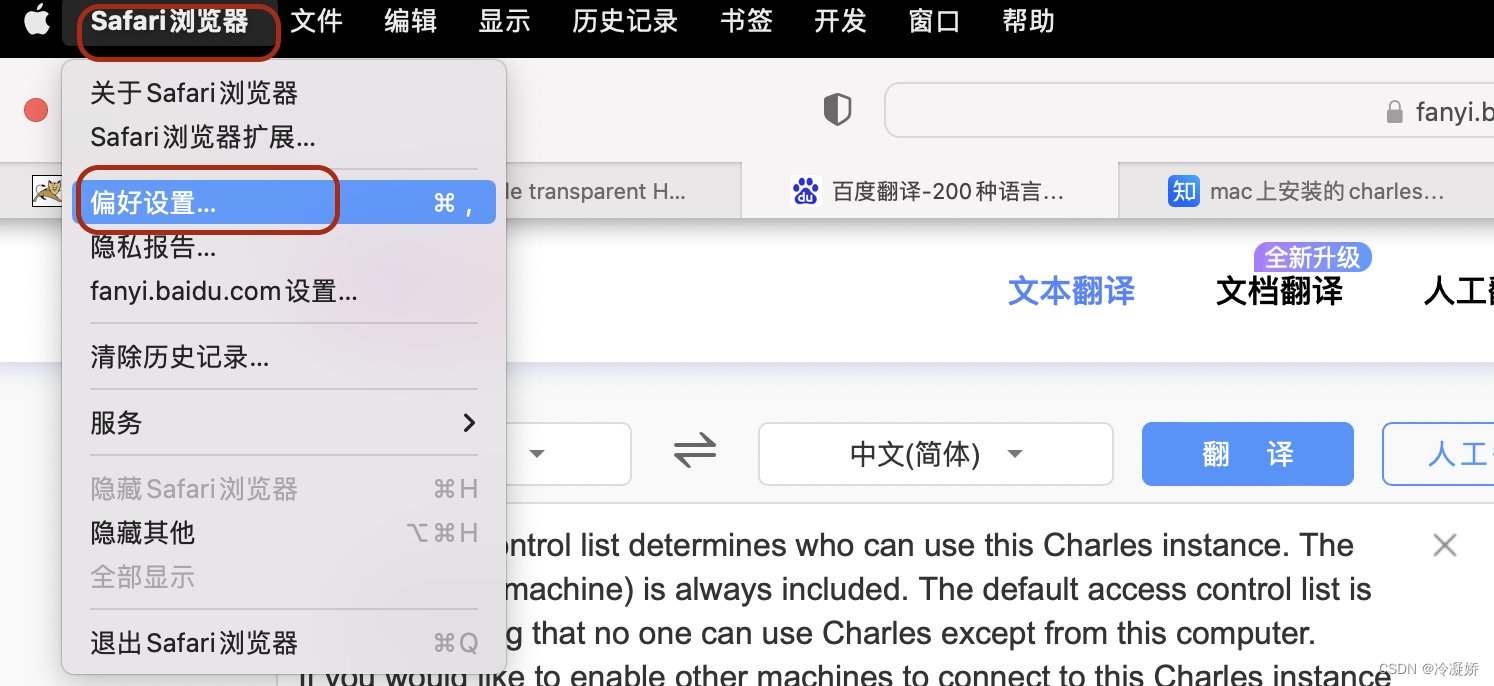Switch to the 百度翻译-200种语言 tab
Screen dimensions: 1494x686
[929, 191]
